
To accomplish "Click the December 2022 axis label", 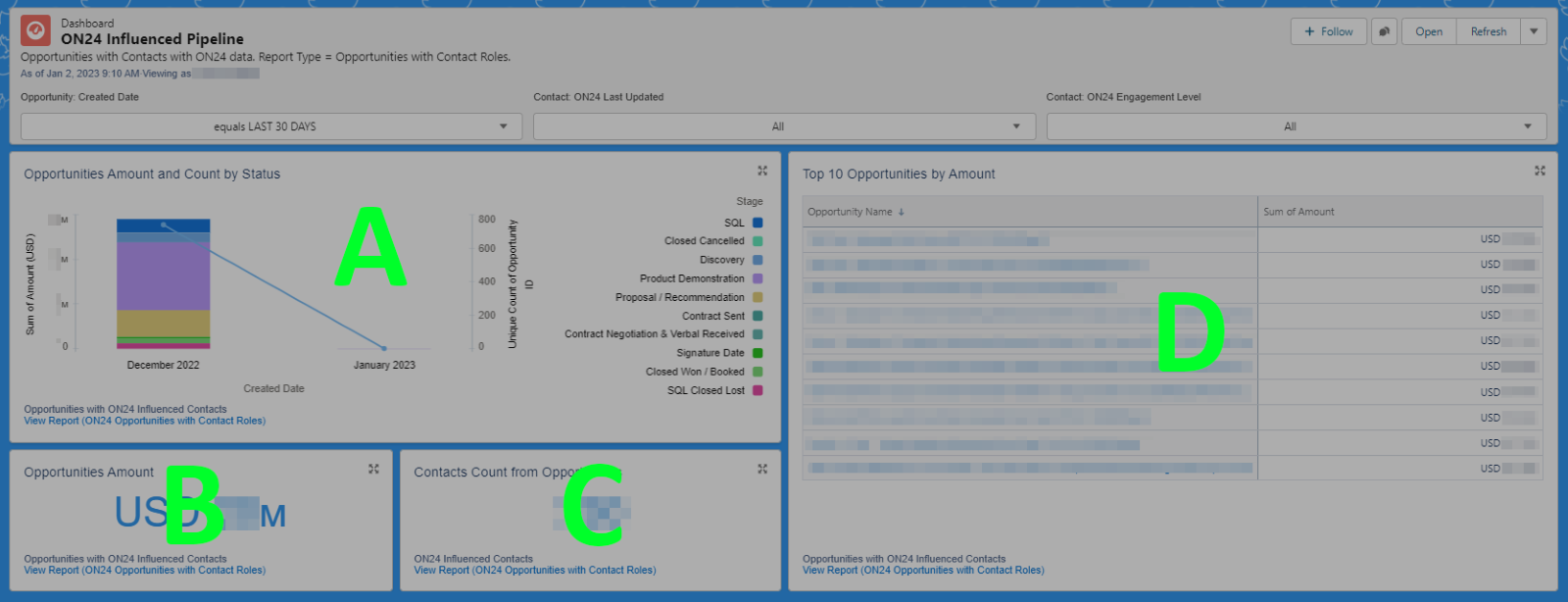I will [x=164, y=365].
